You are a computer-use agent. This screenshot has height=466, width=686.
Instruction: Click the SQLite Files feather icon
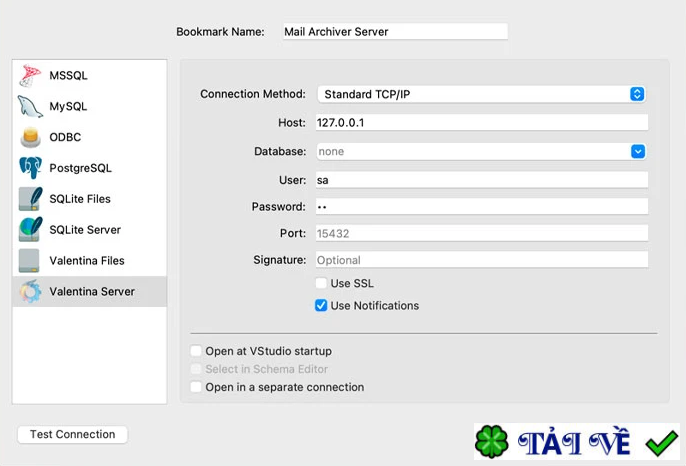pyautogui.click(x=30, y=199)
